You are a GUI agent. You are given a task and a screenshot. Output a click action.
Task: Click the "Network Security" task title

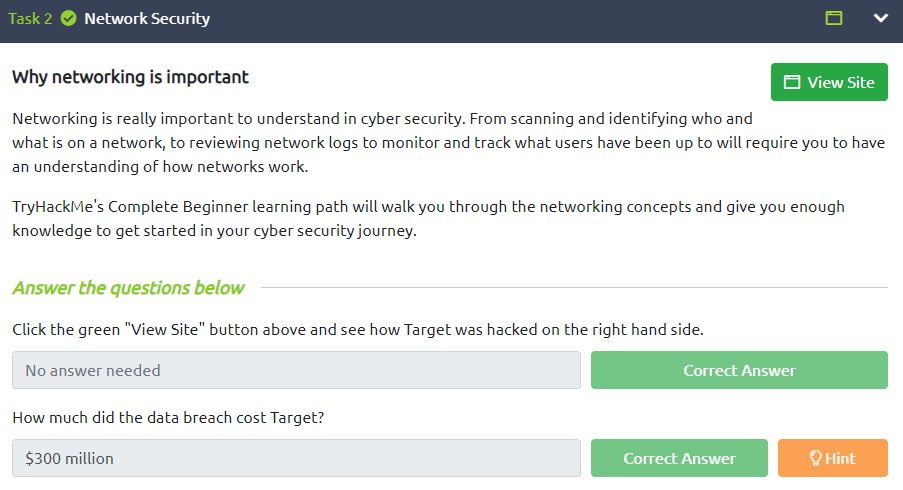[147, 18]
